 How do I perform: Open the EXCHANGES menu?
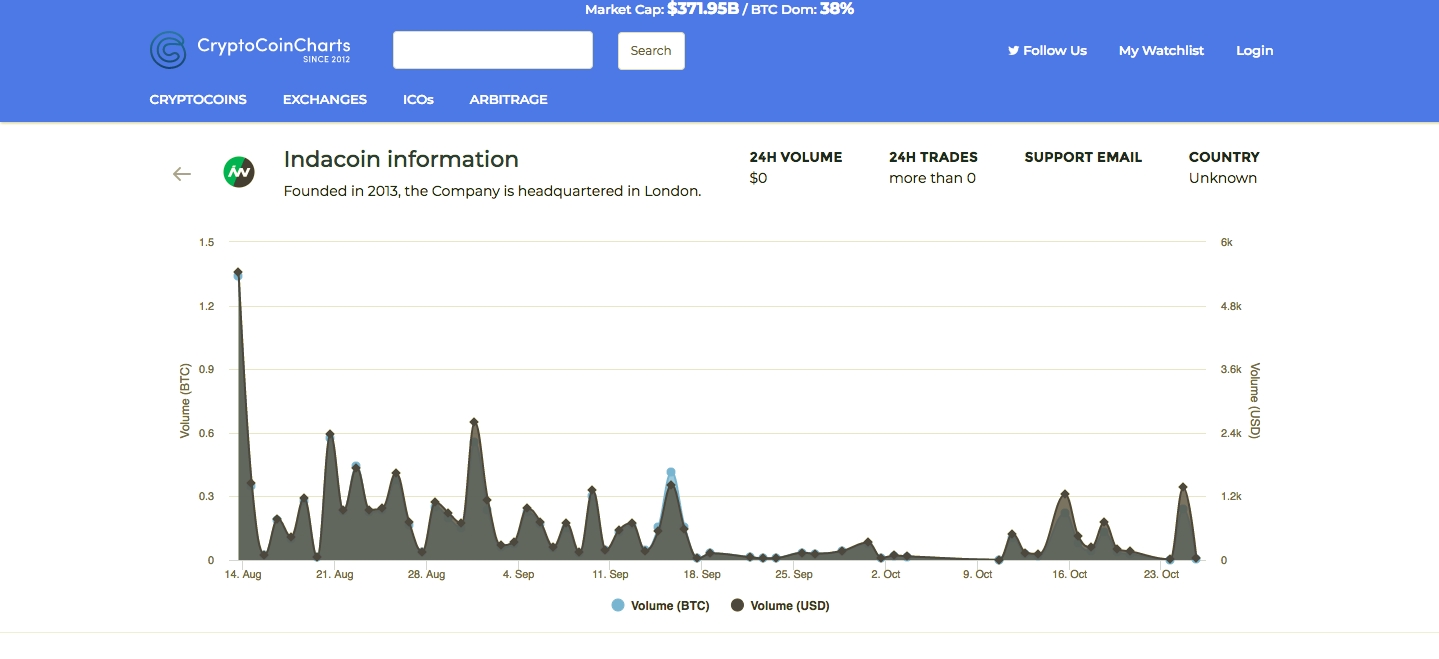click(325, 99)
